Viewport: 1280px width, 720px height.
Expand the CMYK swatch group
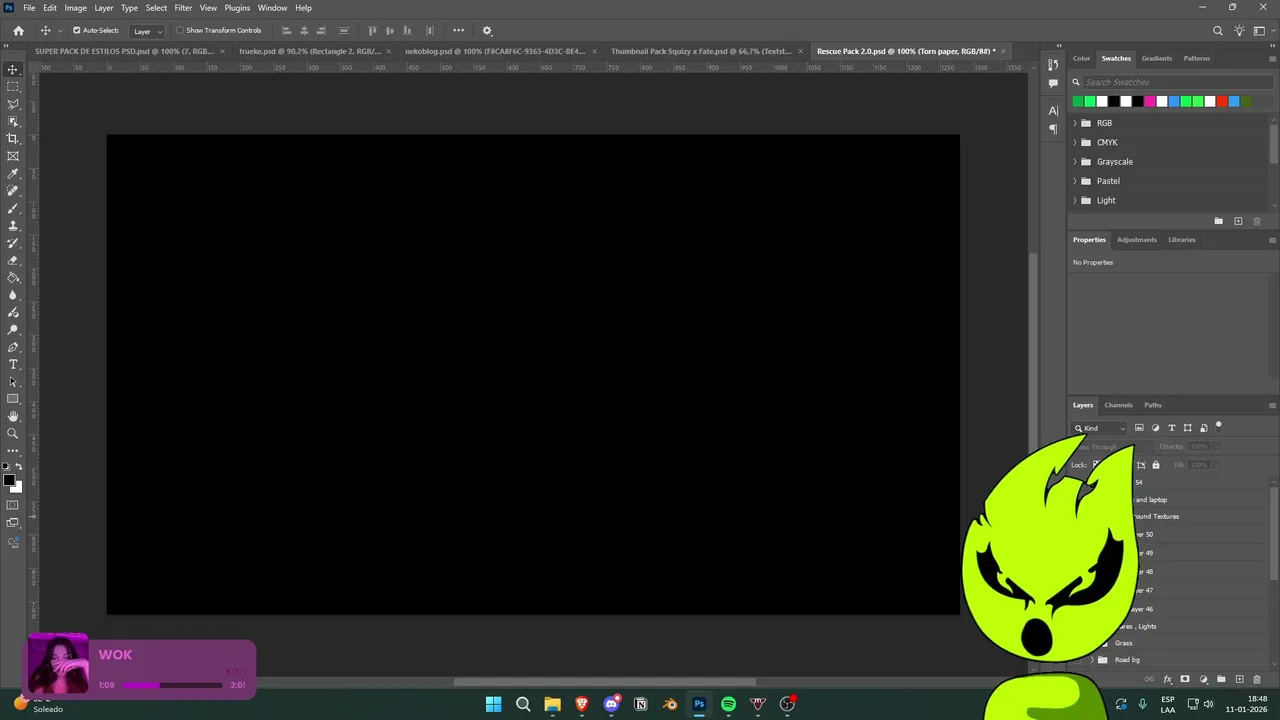coord(1075,142)
